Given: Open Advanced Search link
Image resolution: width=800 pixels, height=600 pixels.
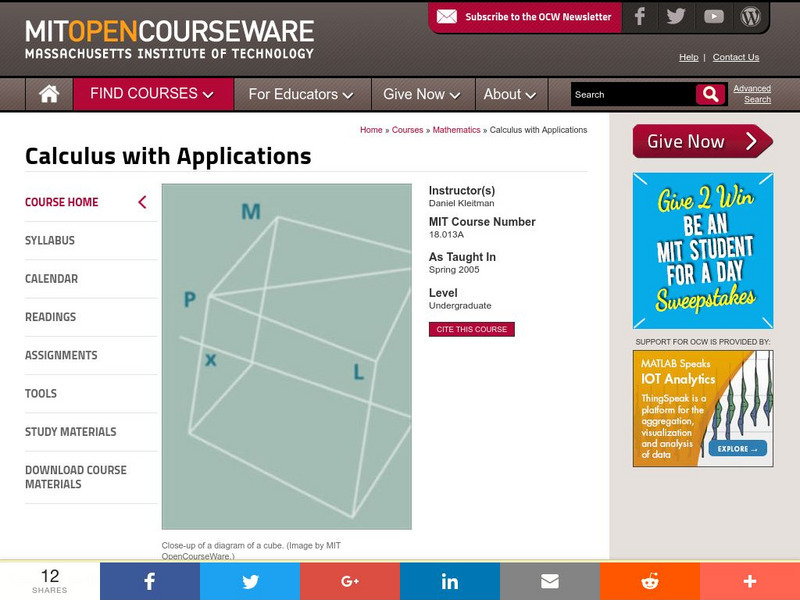Looking at the screenshot, I should click(752, 94).
